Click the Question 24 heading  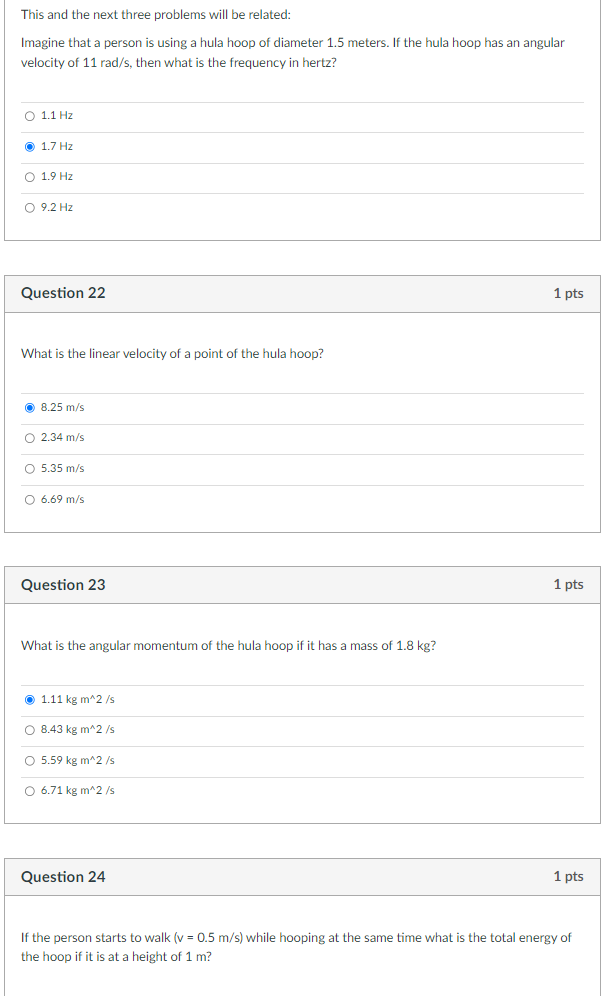[64, 877]
